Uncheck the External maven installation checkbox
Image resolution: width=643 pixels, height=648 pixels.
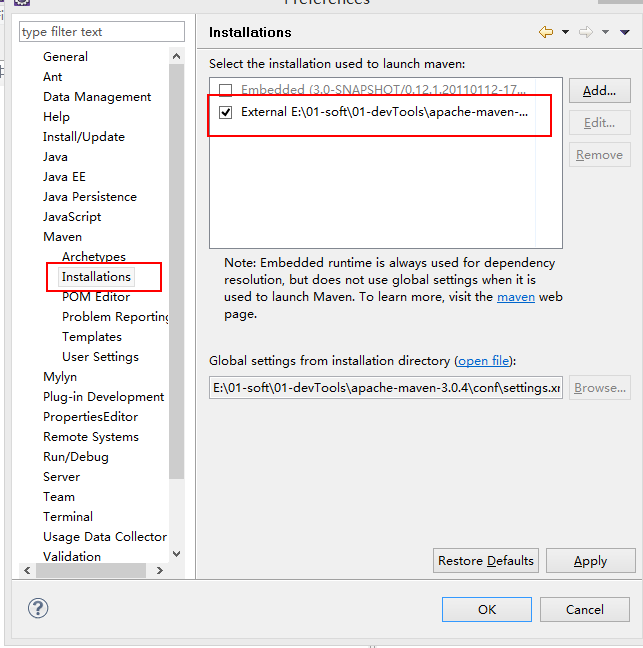pos(226,112)
